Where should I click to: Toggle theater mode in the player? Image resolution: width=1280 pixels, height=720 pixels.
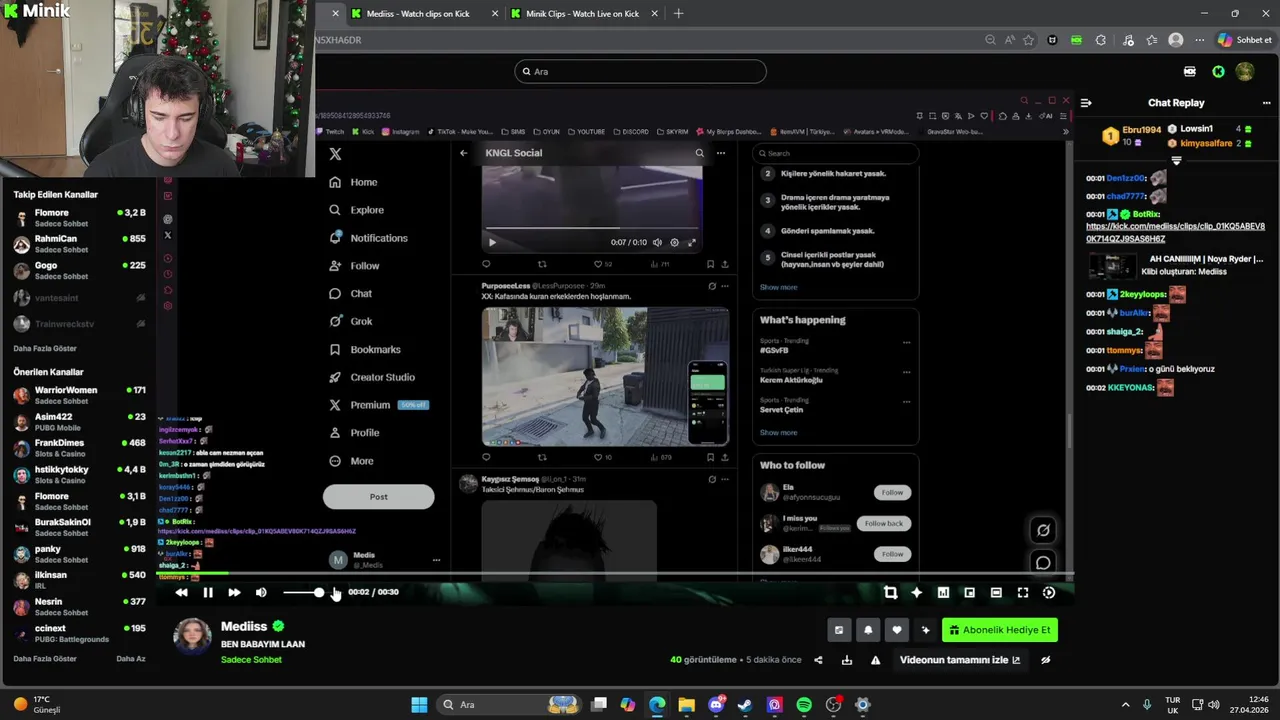996,592
